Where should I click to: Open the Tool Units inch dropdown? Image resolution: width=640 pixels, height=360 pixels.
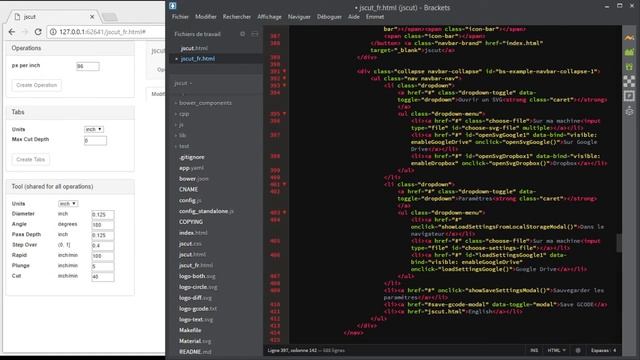tap(68, 204)
